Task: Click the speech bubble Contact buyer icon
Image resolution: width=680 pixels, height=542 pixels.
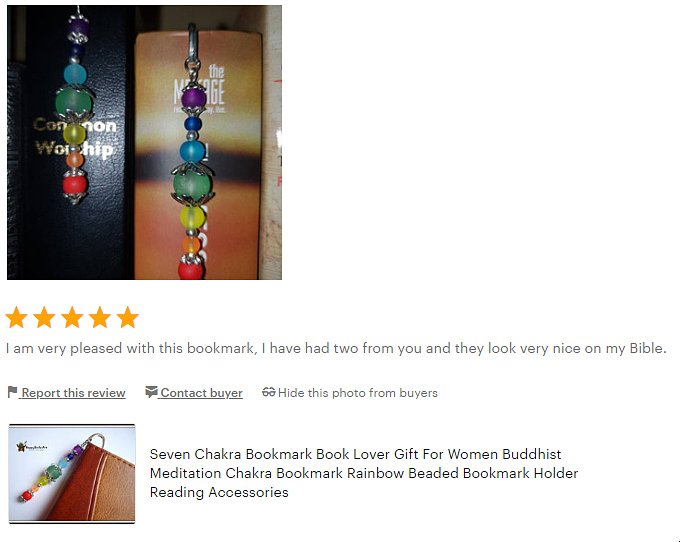Action: pos(151,392)
